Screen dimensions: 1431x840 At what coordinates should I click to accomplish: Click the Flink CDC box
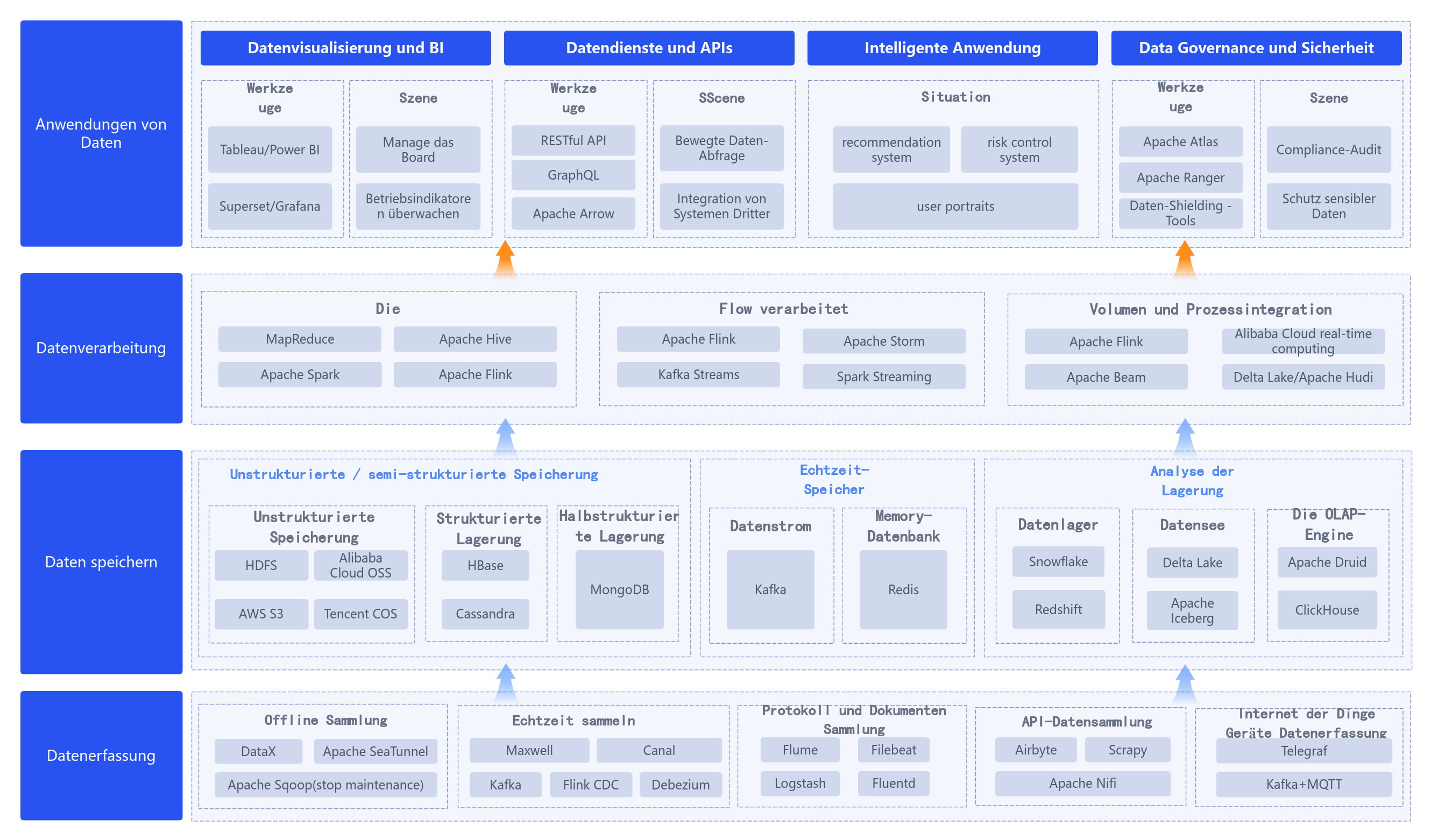[591, 785]
